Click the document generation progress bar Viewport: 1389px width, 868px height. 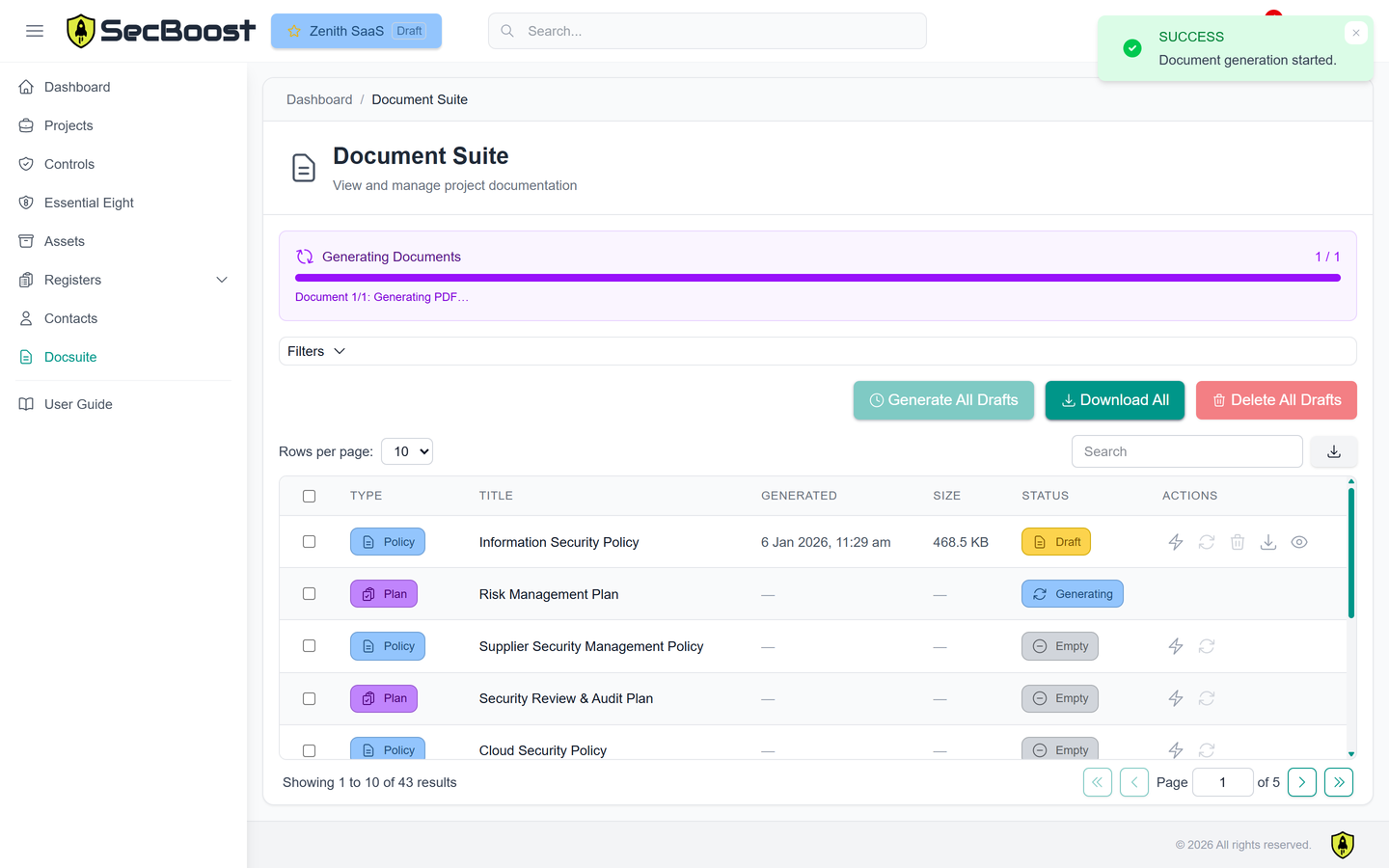(818, 277)
